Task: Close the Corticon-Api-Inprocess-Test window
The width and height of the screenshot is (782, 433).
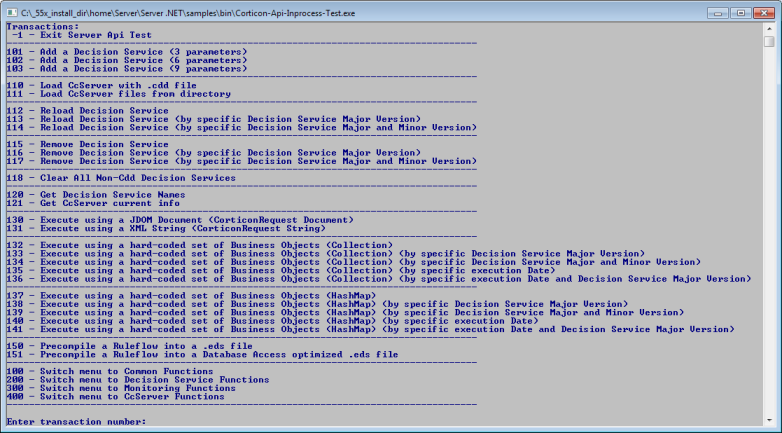Action: coord(764,13)
